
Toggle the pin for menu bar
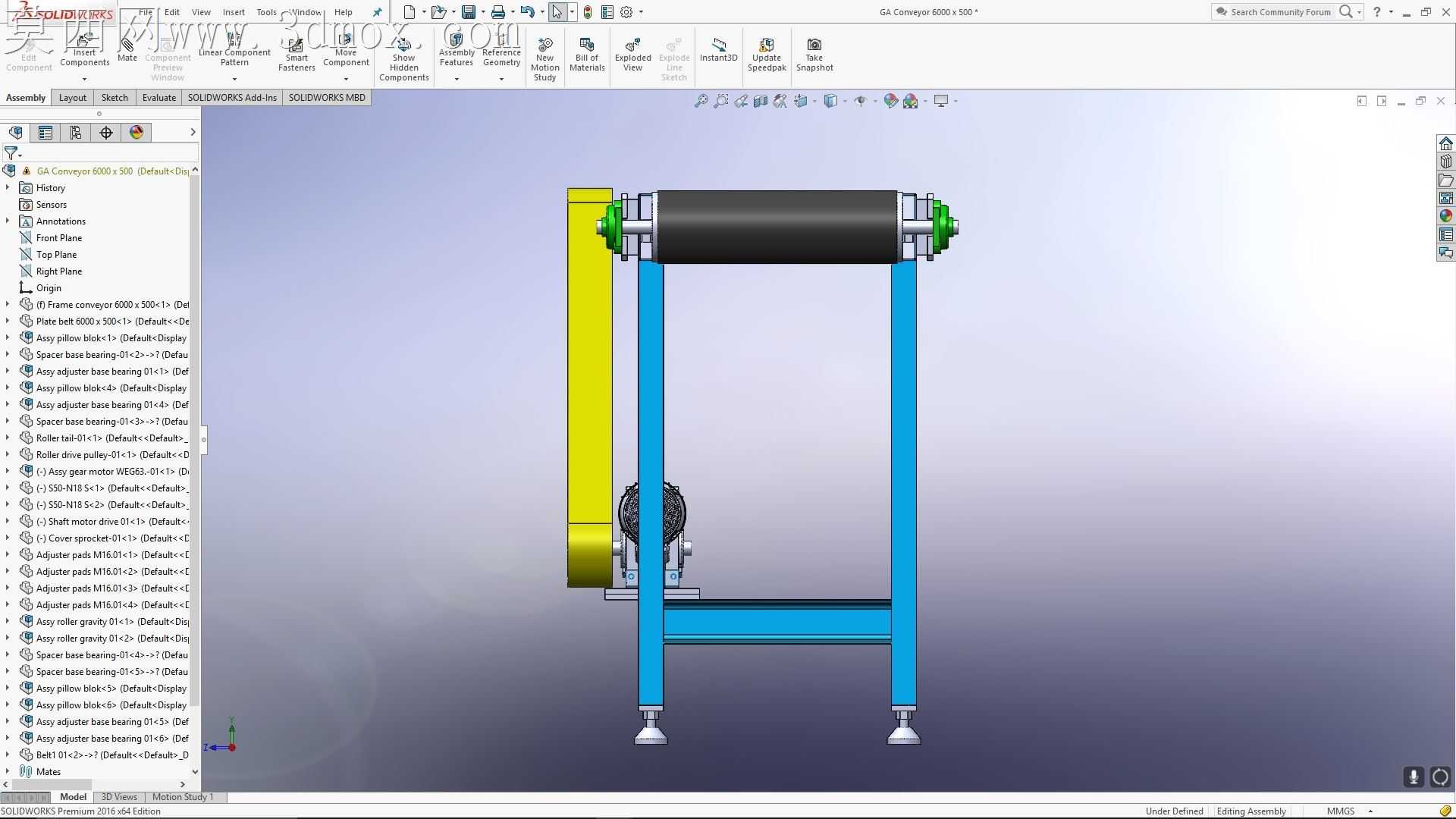(378, 12)
